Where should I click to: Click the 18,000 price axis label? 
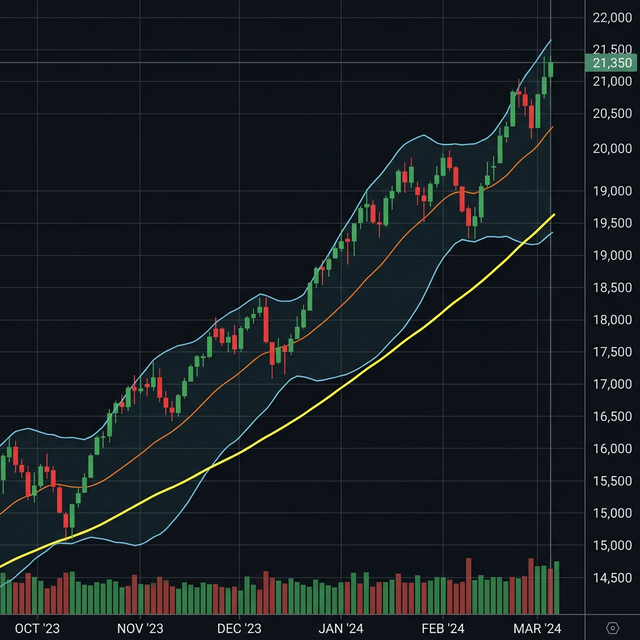click(x=611, y=320)
